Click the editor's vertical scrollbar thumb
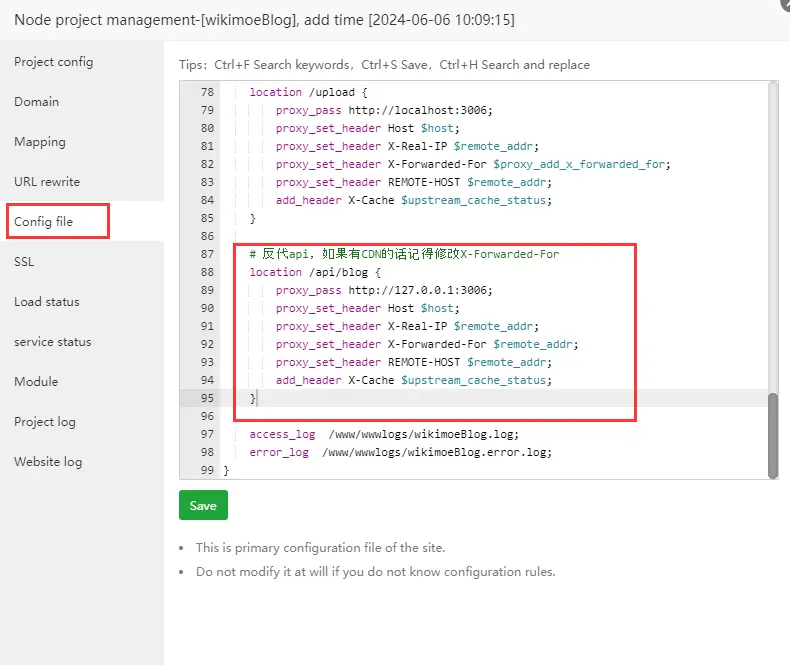 point(772,434)
